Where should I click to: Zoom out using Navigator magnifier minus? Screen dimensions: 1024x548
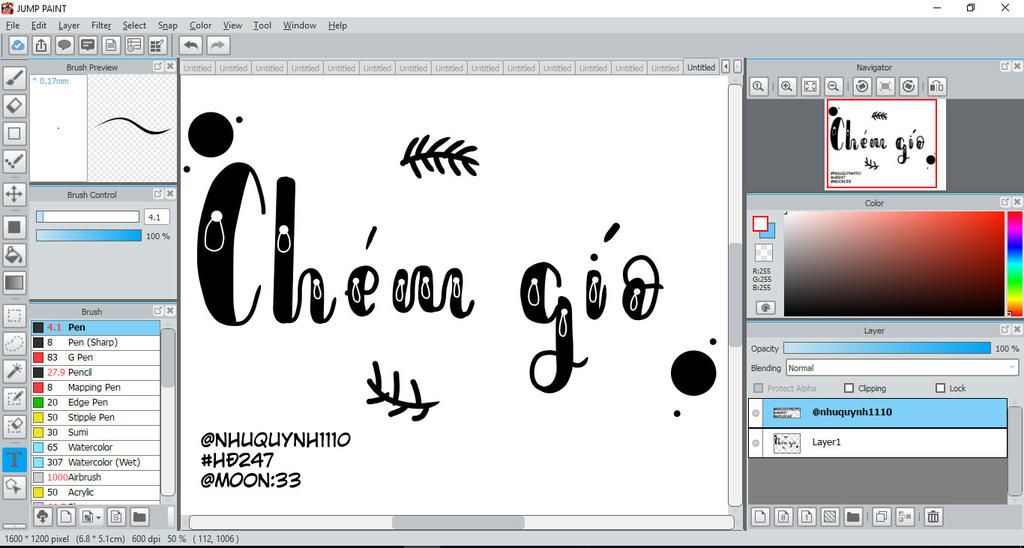click(833, 86)
